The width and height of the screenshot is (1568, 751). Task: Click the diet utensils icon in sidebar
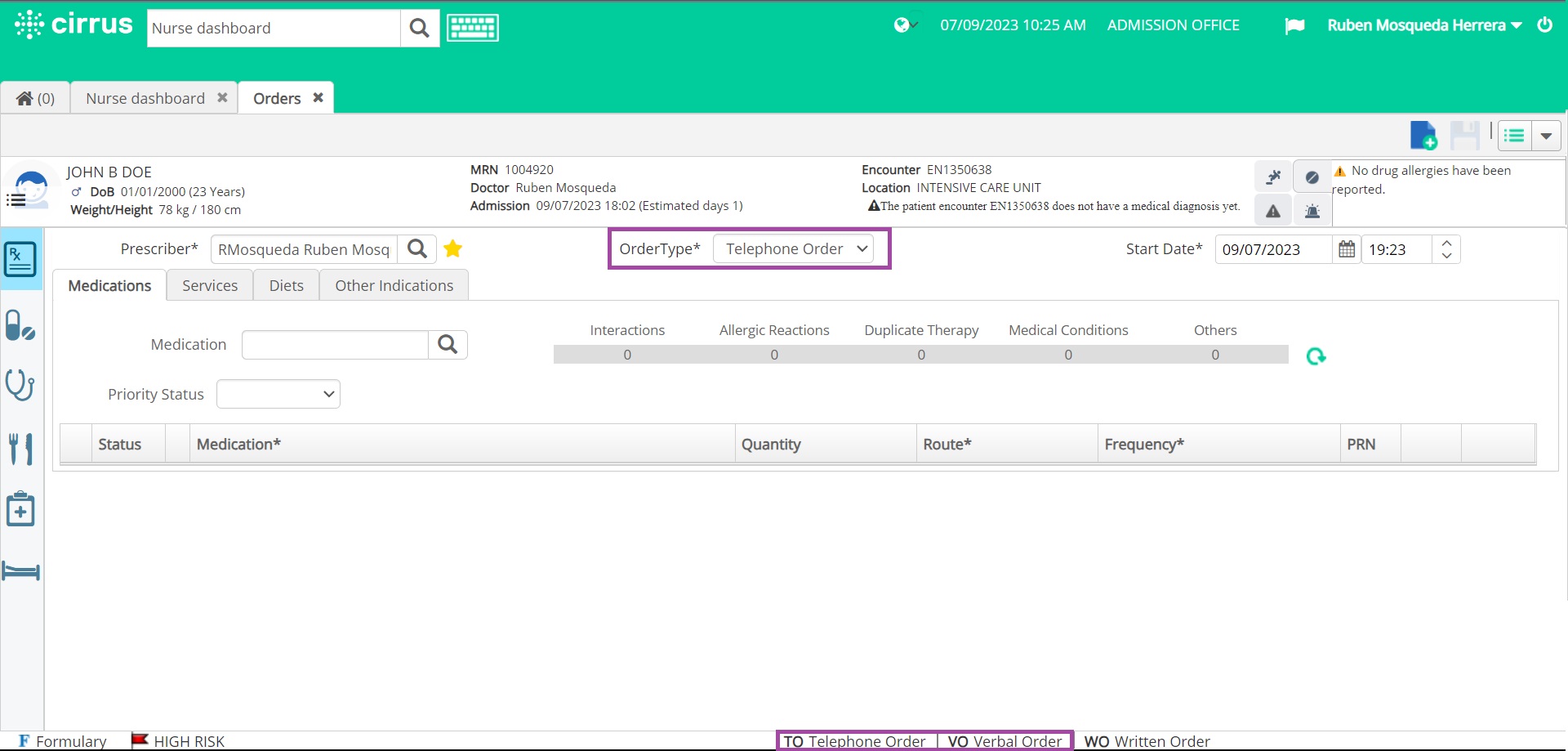20,448
